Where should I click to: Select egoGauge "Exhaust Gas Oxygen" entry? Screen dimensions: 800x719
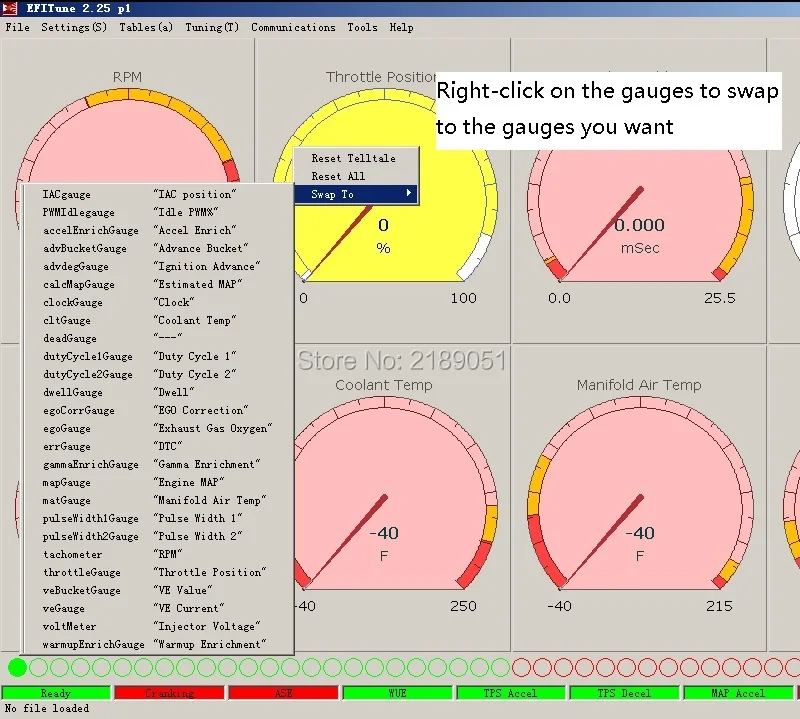click(x=157, y=428)
